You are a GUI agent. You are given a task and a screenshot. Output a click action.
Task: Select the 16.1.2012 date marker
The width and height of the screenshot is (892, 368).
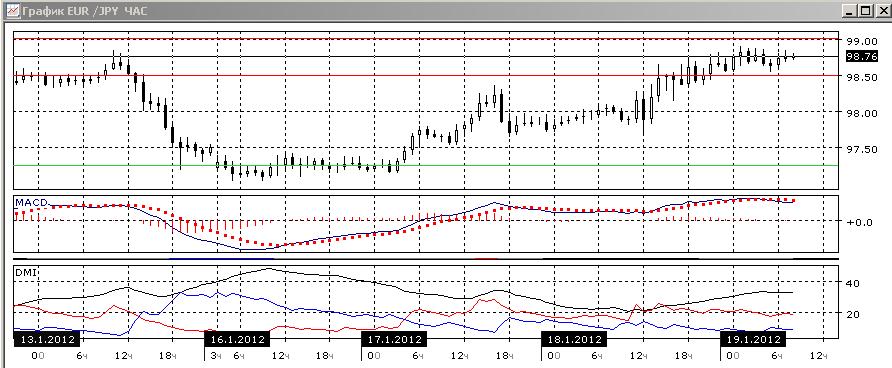pyautogui.click(x=237, y=340)
